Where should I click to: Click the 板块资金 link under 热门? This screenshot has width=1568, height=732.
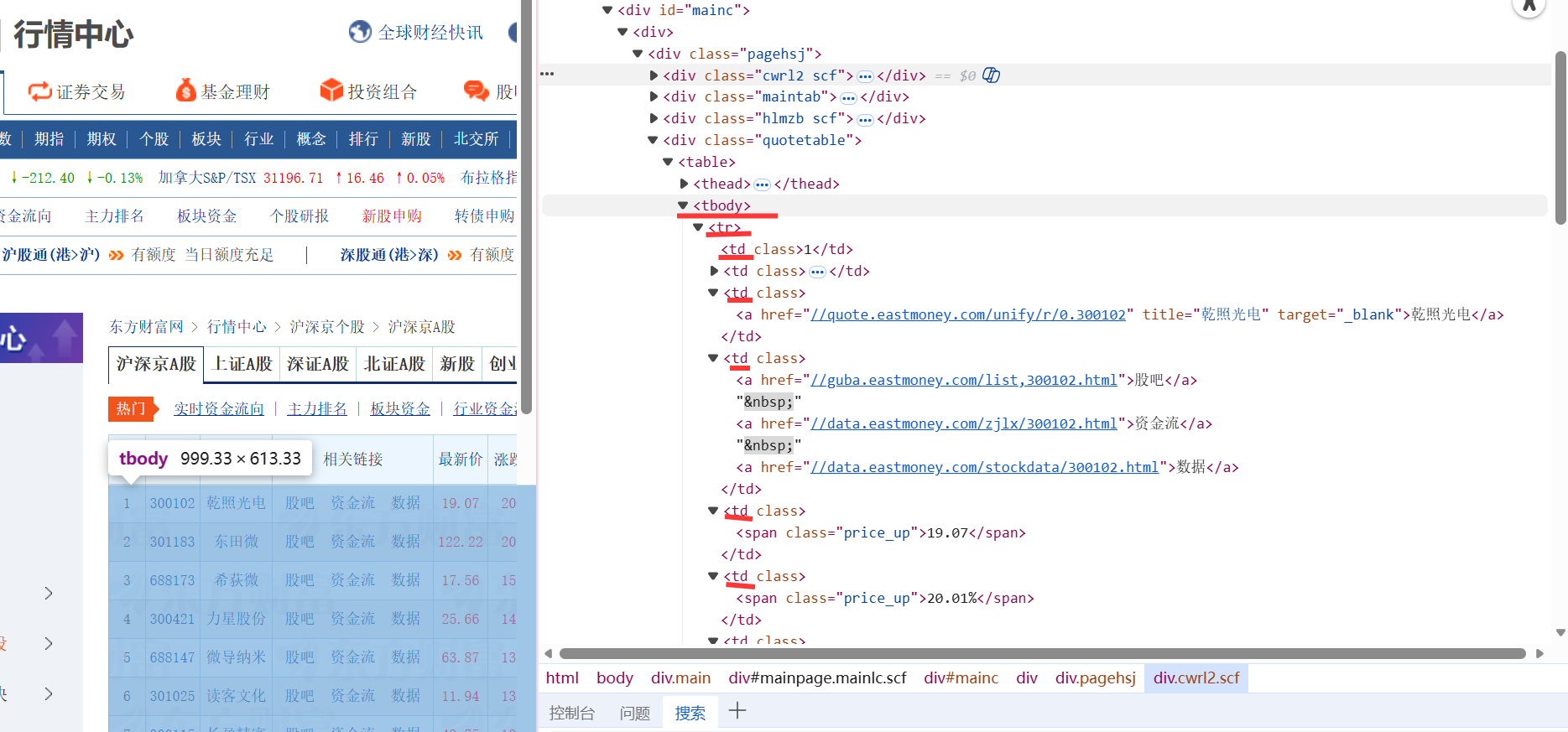pyautogui.click(x=400, y=408)
